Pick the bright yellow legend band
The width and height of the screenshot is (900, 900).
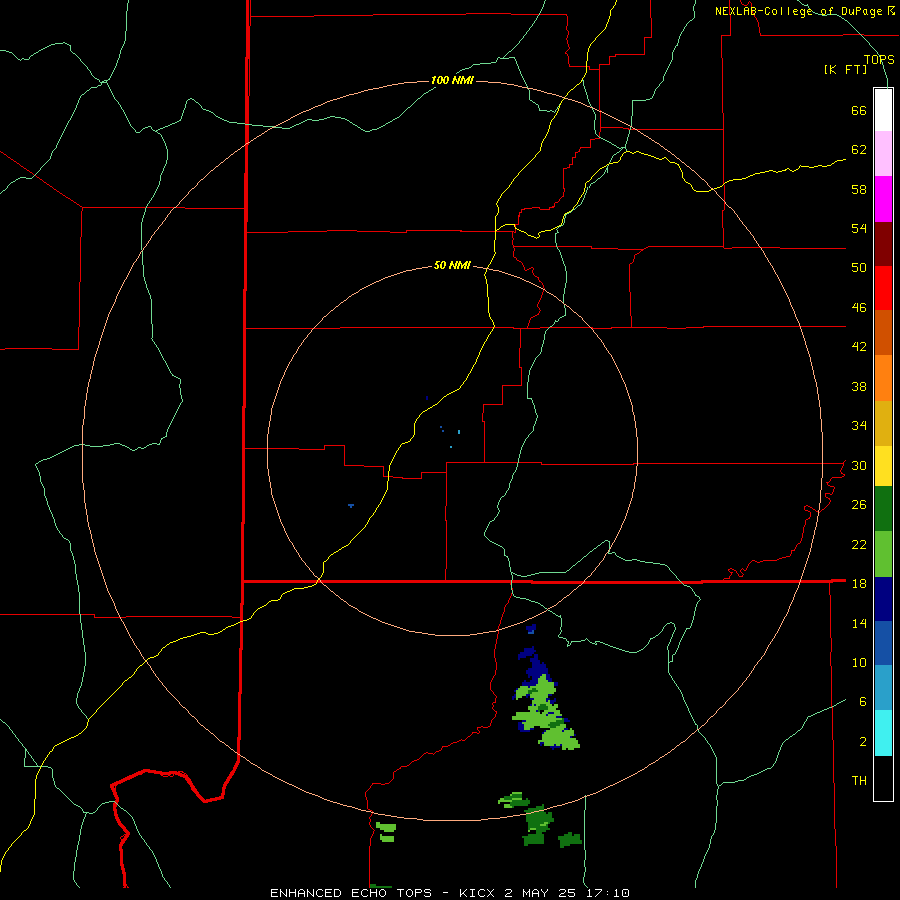[883, 466]
